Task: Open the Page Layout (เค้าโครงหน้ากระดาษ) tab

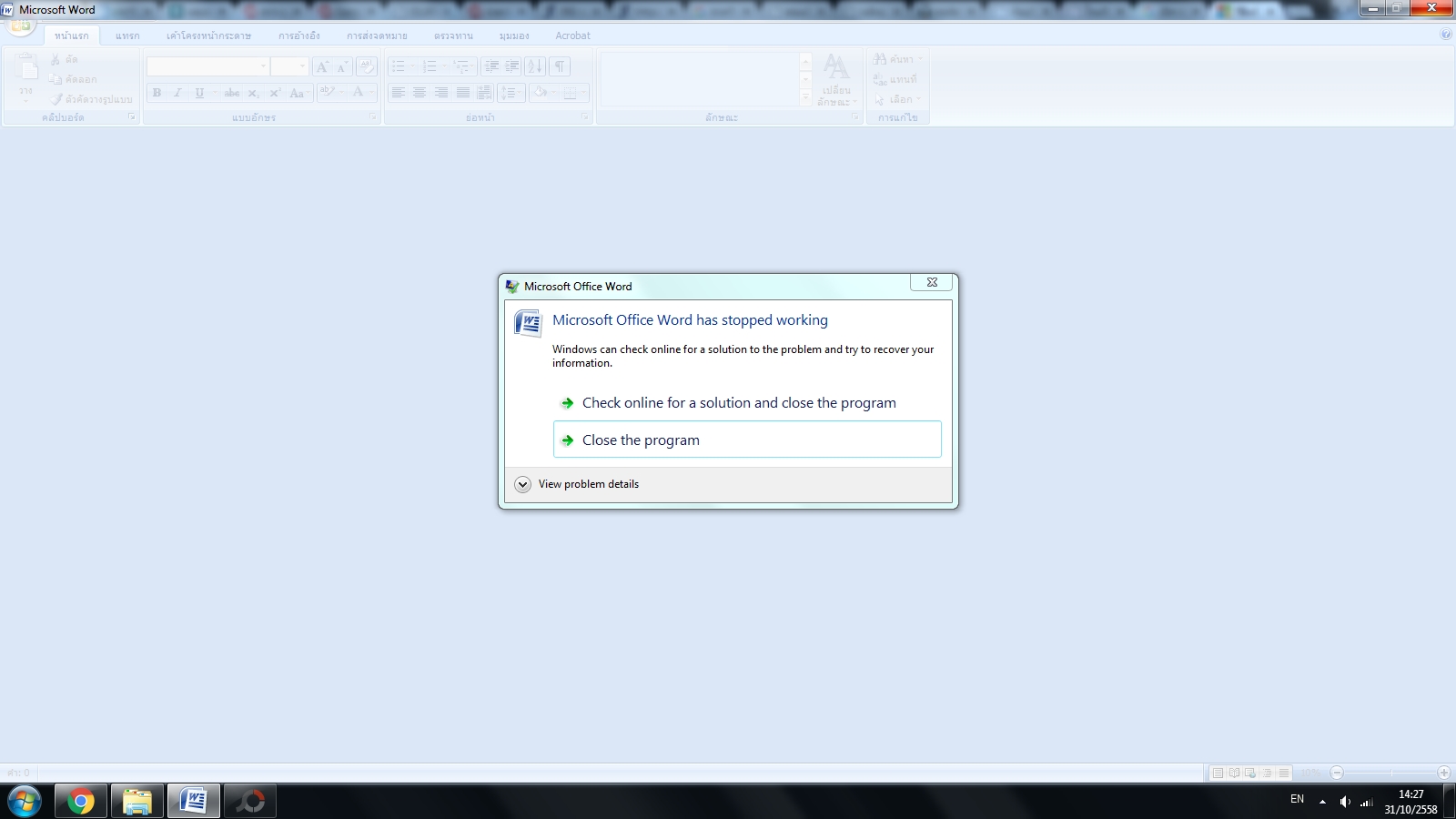Action: tap(208, 35)
